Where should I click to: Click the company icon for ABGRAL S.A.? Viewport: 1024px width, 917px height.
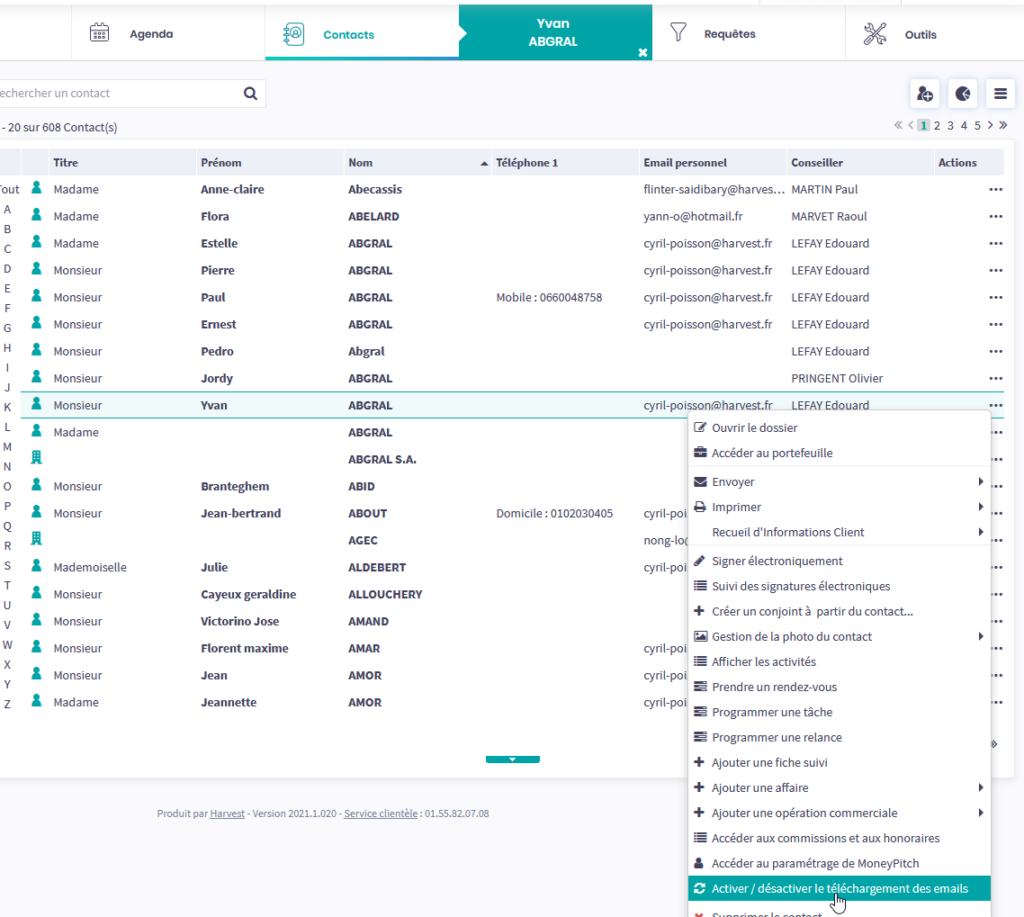[x=37, y=459]
